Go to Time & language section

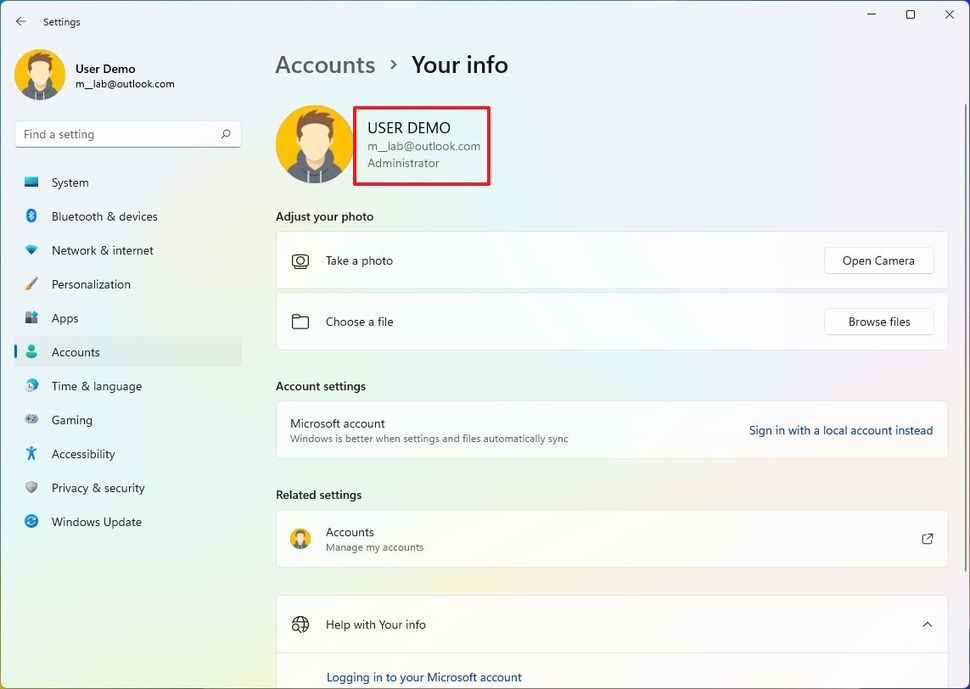tap(96, 387)
